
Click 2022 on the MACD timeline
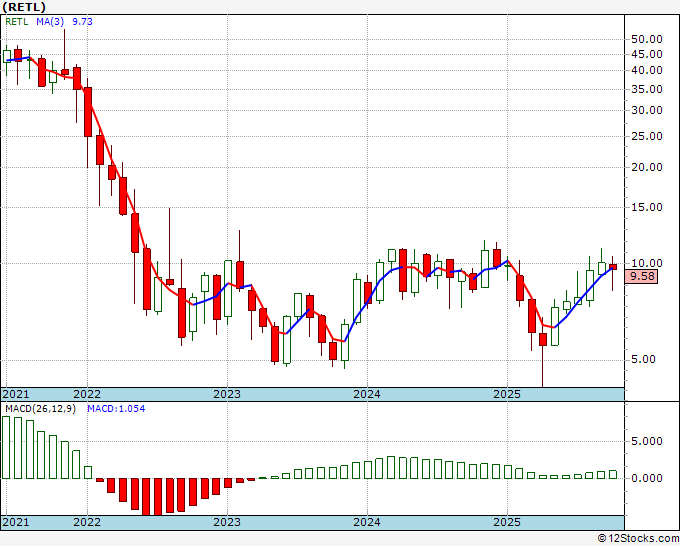87,522
